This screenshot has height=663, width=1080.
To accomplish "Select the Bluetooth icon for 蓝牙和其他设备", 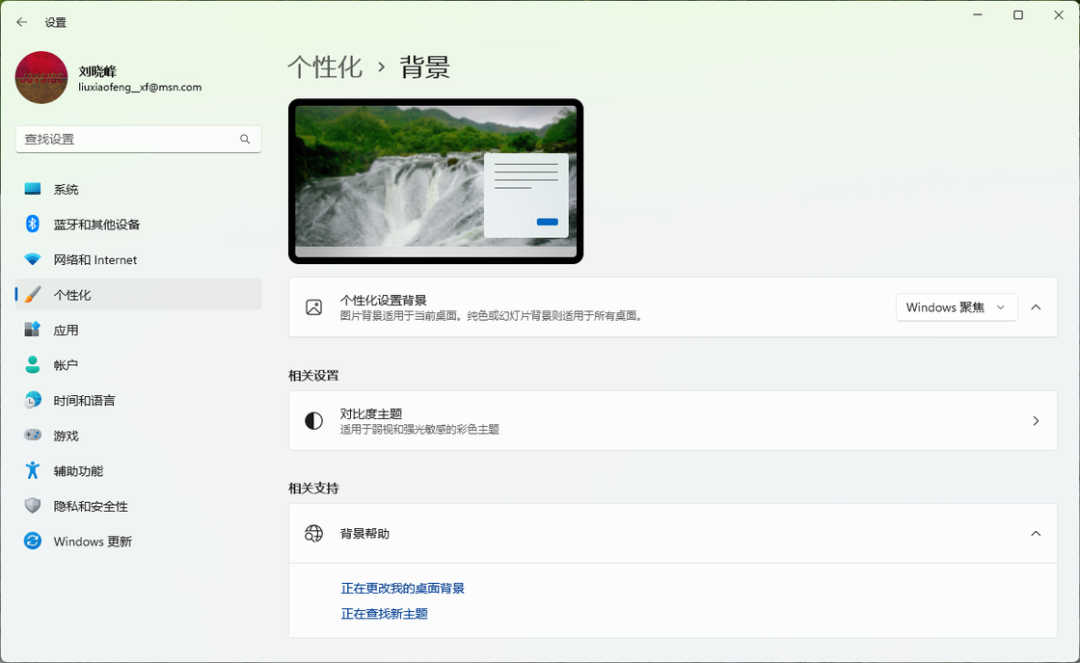I will click(x=32, y=224).
